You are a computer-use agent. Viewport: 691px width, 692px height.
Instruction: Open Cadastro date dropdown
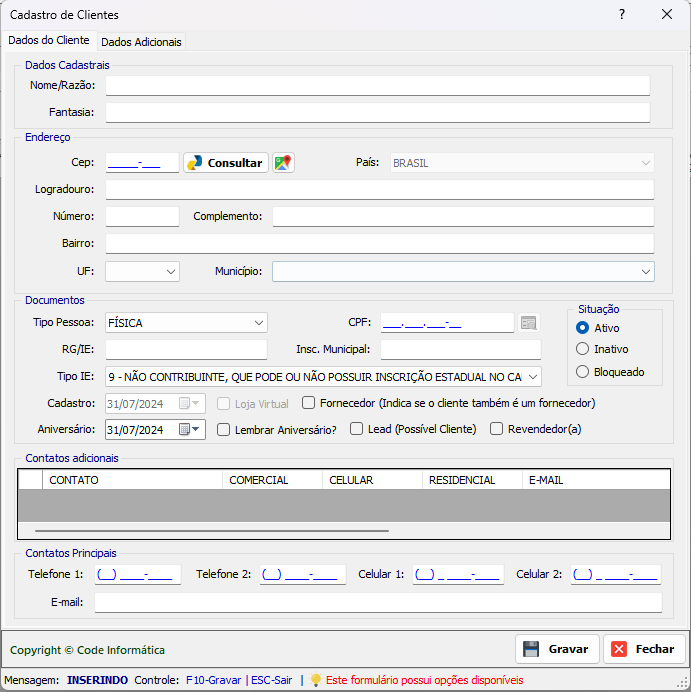[190, 403]
